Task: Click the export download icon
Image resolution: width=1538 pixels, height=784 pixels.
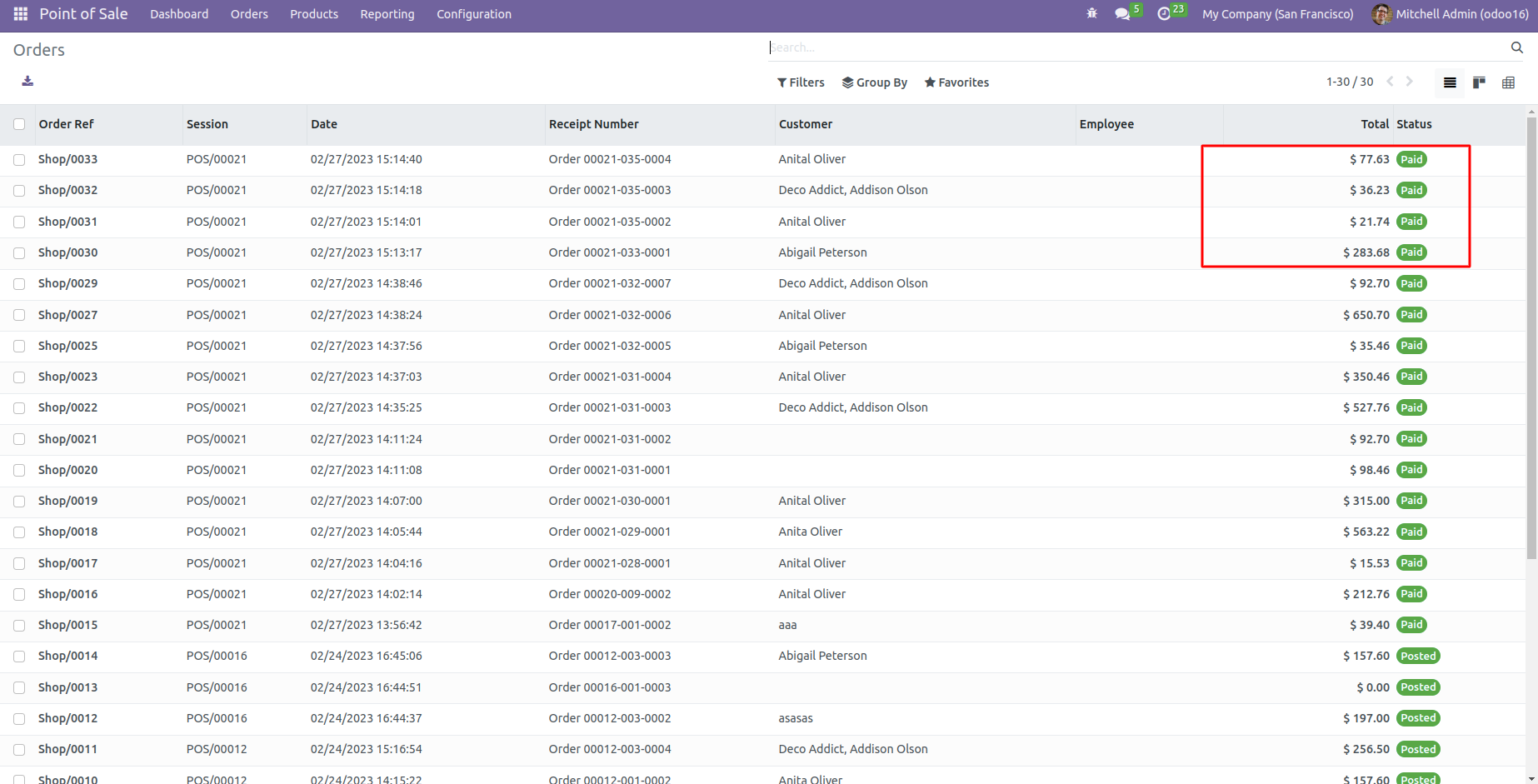Action: [x=27, y=81]
